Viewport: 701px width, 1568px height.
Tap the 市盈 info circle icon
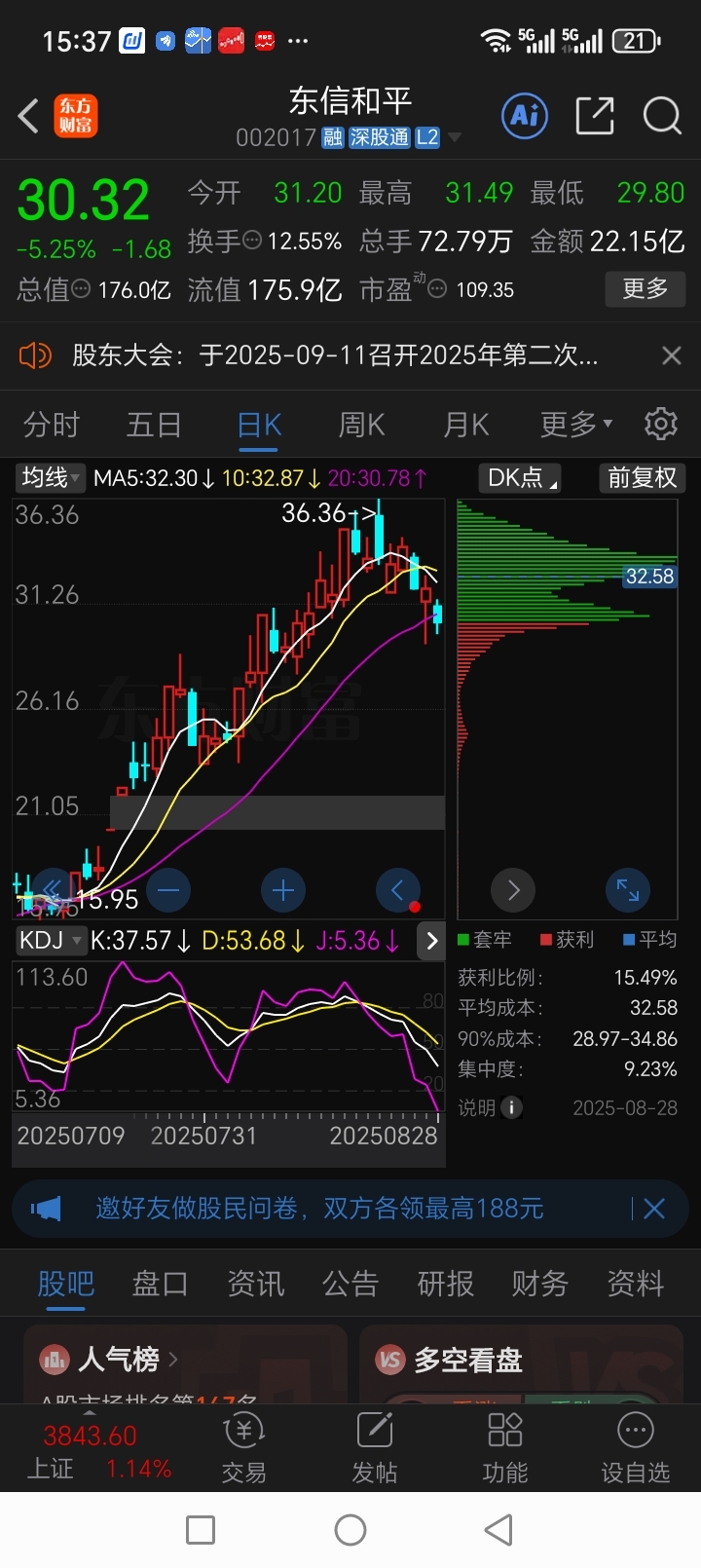click(437, 289)
